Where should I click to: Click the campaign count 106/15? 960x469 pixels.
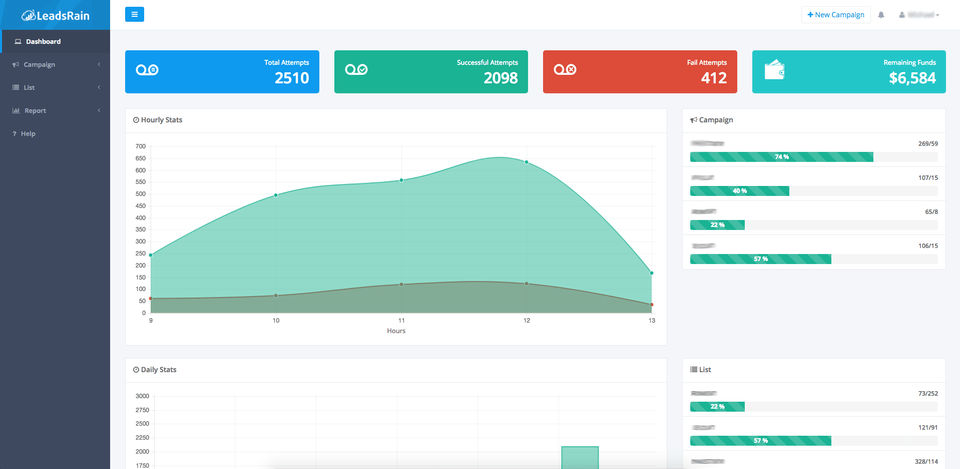click(x=928, y=246)
